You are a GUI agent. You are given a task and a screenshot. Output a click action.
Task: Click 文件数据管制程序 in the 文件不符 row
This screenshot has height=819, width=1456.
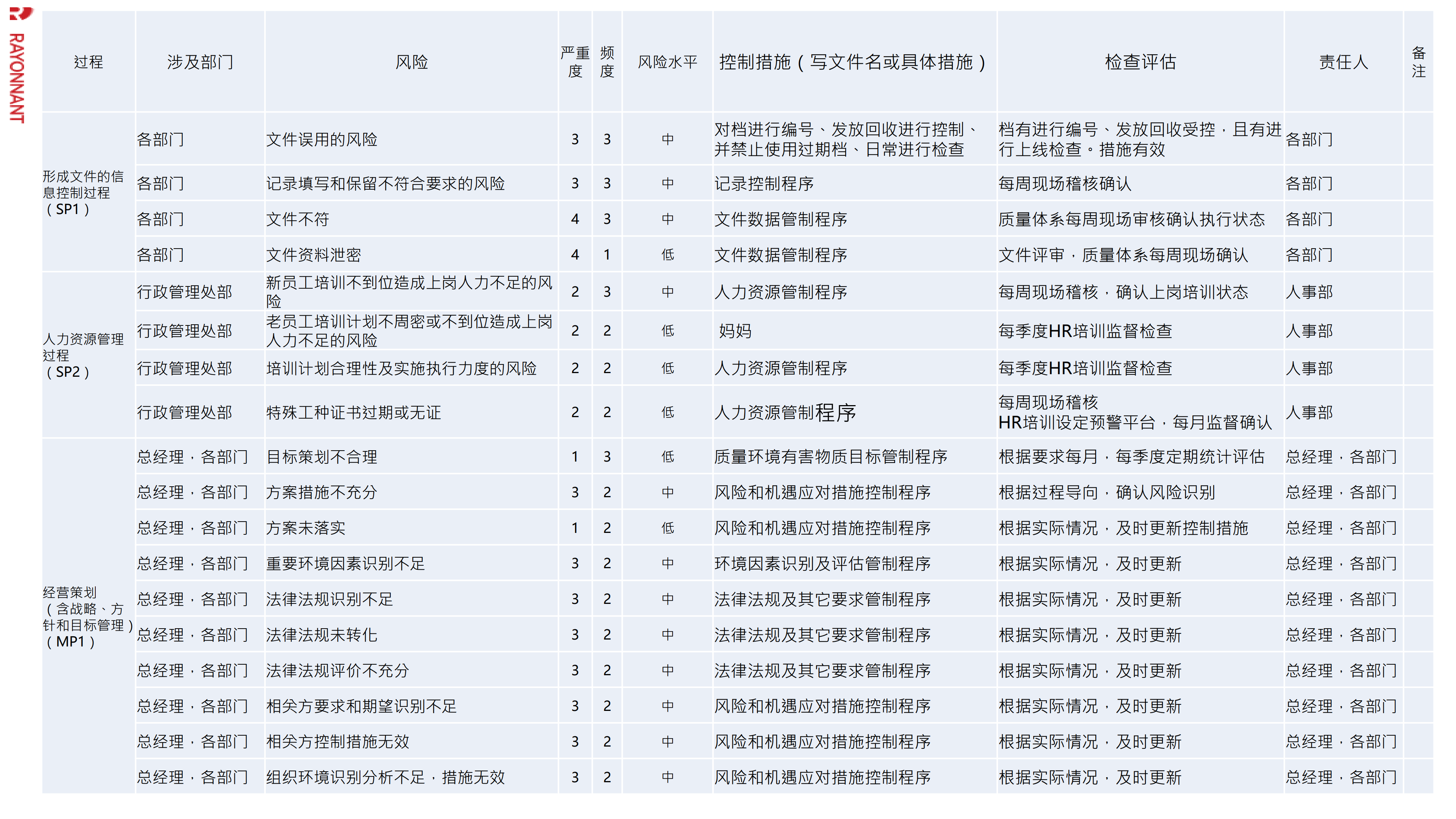pos(855,219)
